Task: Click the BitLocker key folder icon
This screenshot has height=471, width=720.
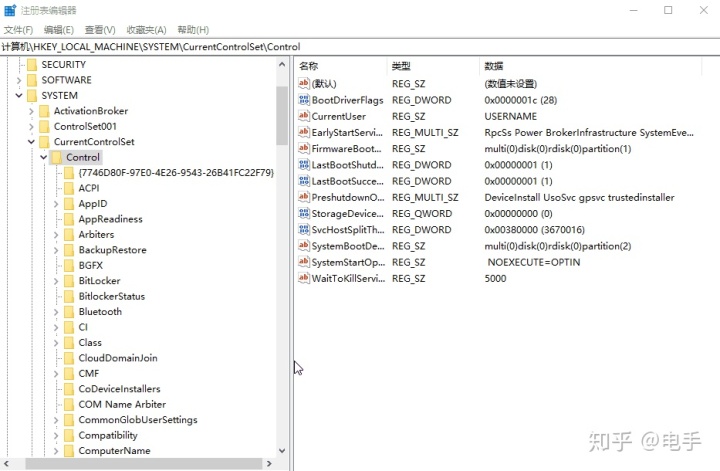Action: [69, 281]
